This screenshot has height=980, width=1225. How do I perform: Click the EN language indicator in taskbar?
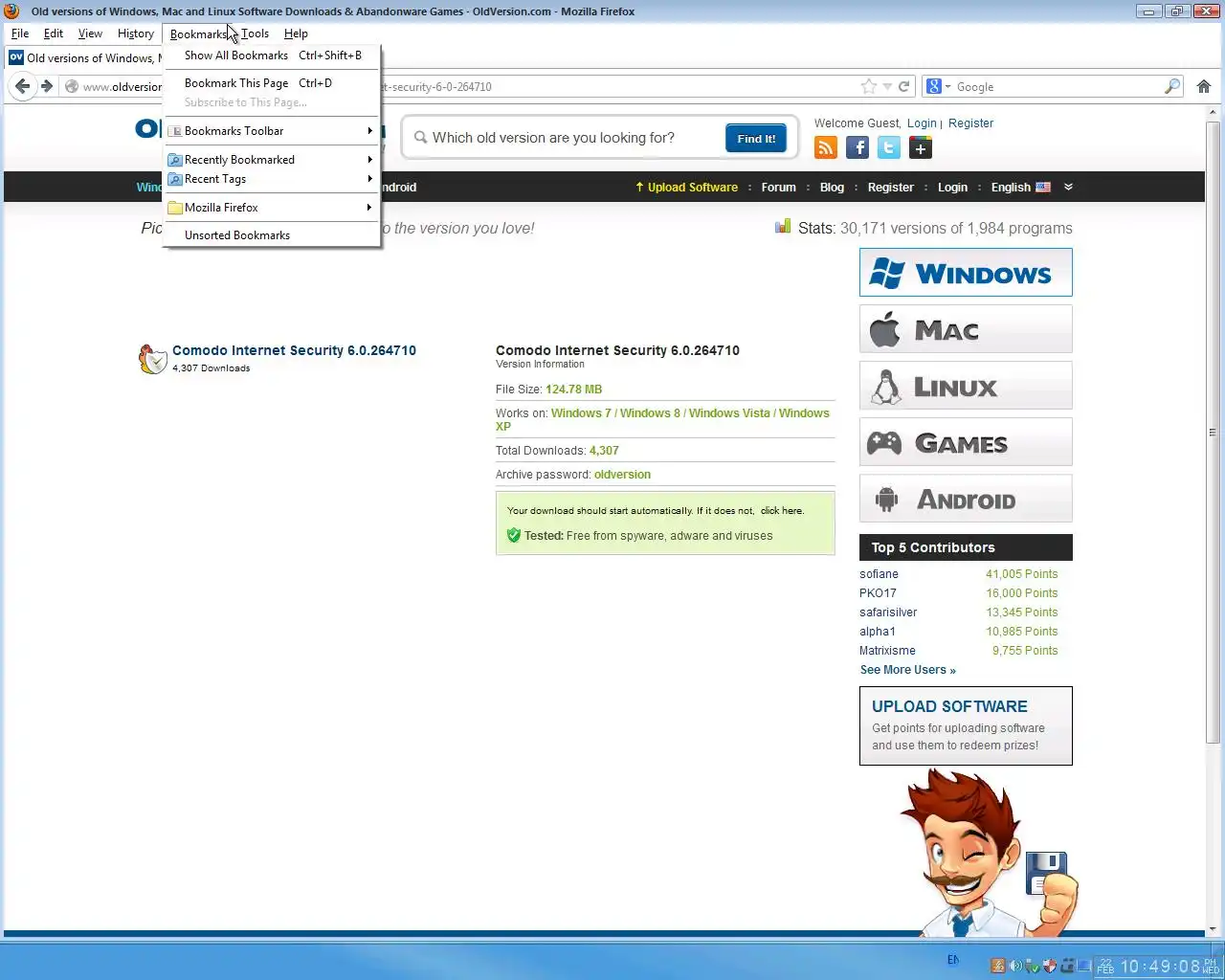[953, 960]
